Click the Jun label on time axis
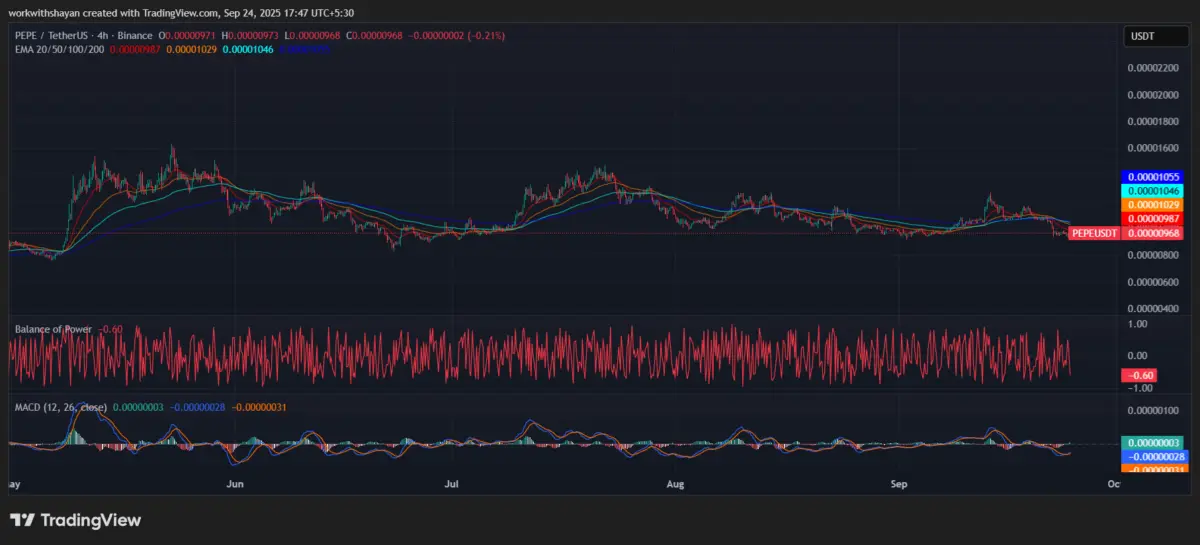1200x545 pixels. 236,483
